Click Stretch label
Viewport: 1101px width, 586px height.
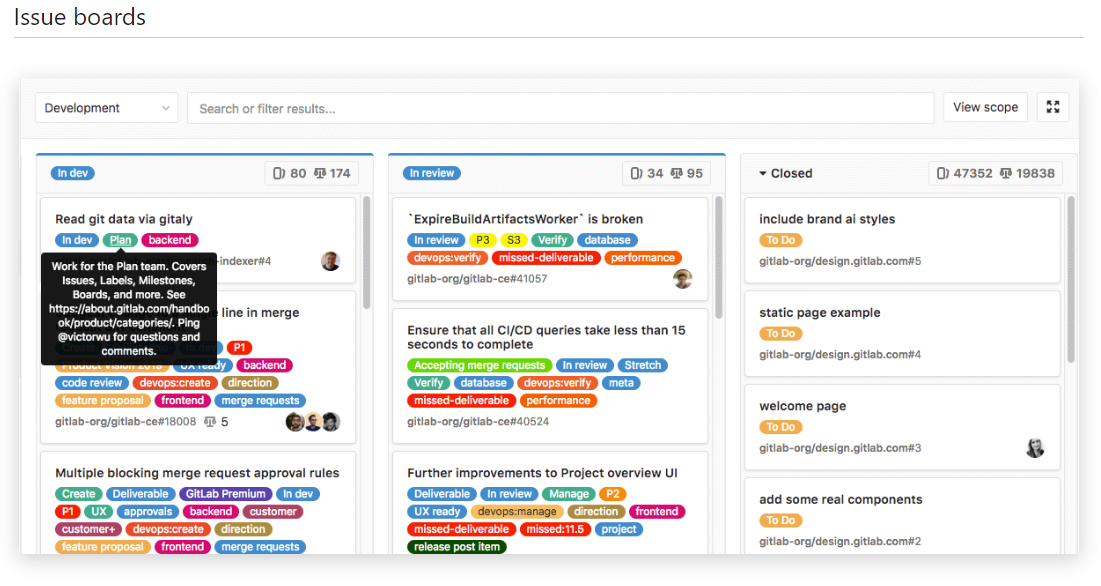[642, 366]
